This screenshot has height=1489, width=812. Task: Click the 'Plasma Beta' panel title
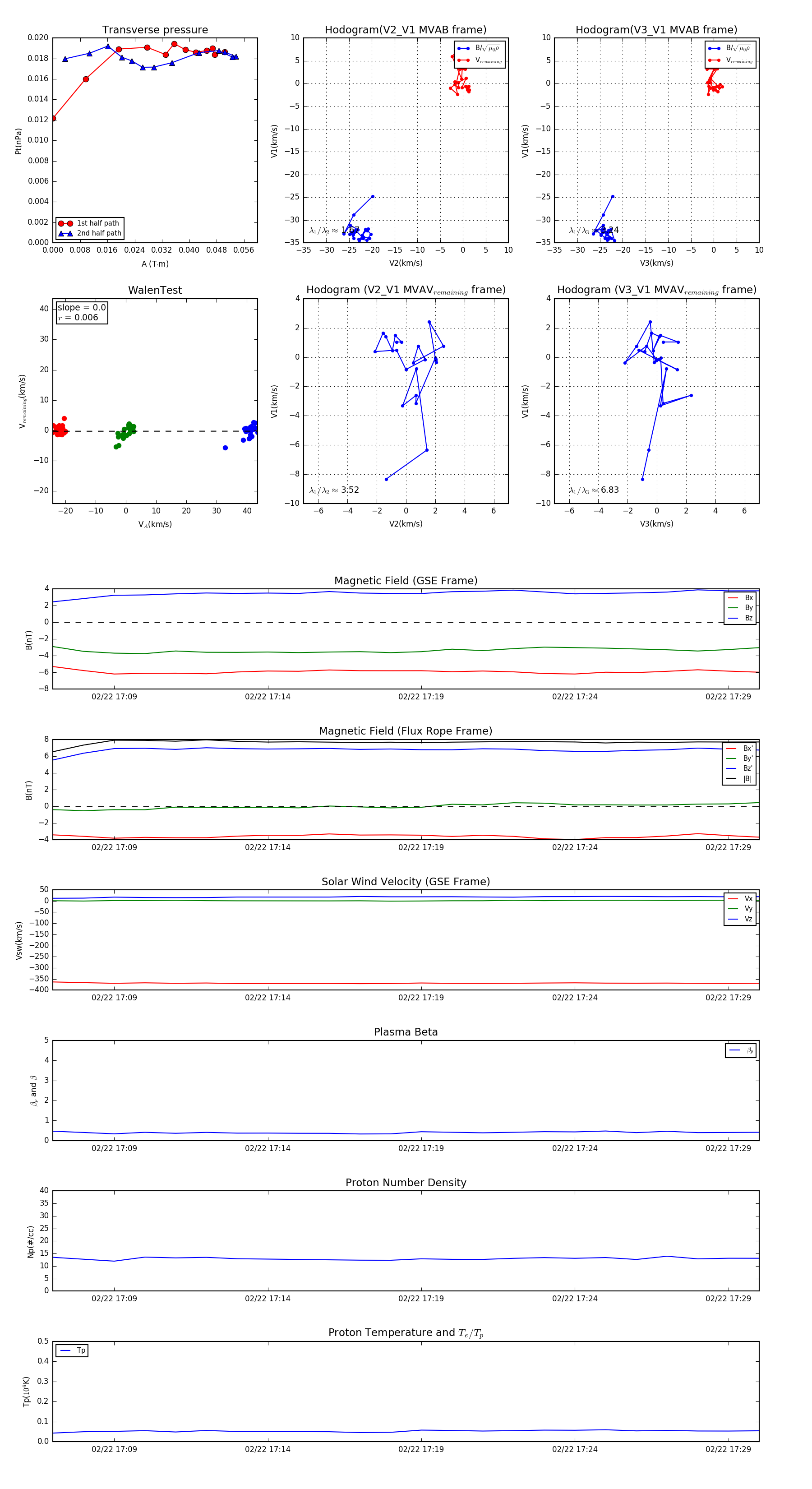406,1032
